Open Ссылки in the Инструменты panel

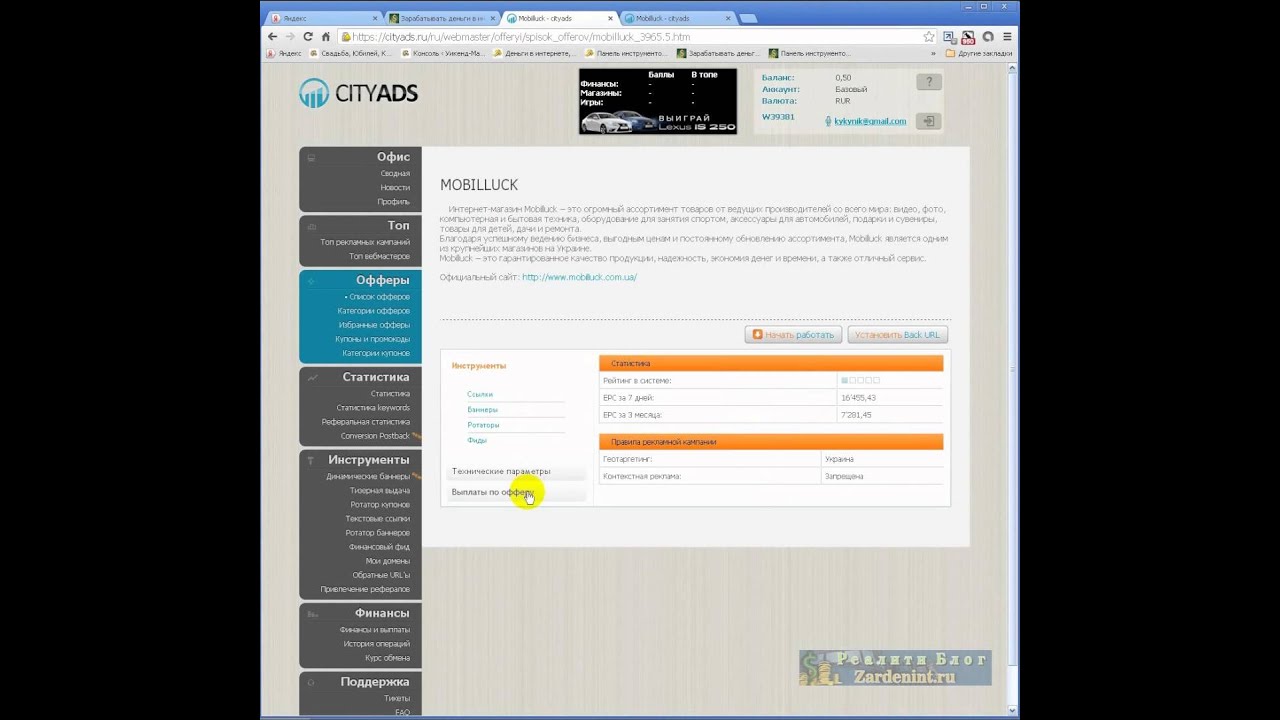pos(480,394)
